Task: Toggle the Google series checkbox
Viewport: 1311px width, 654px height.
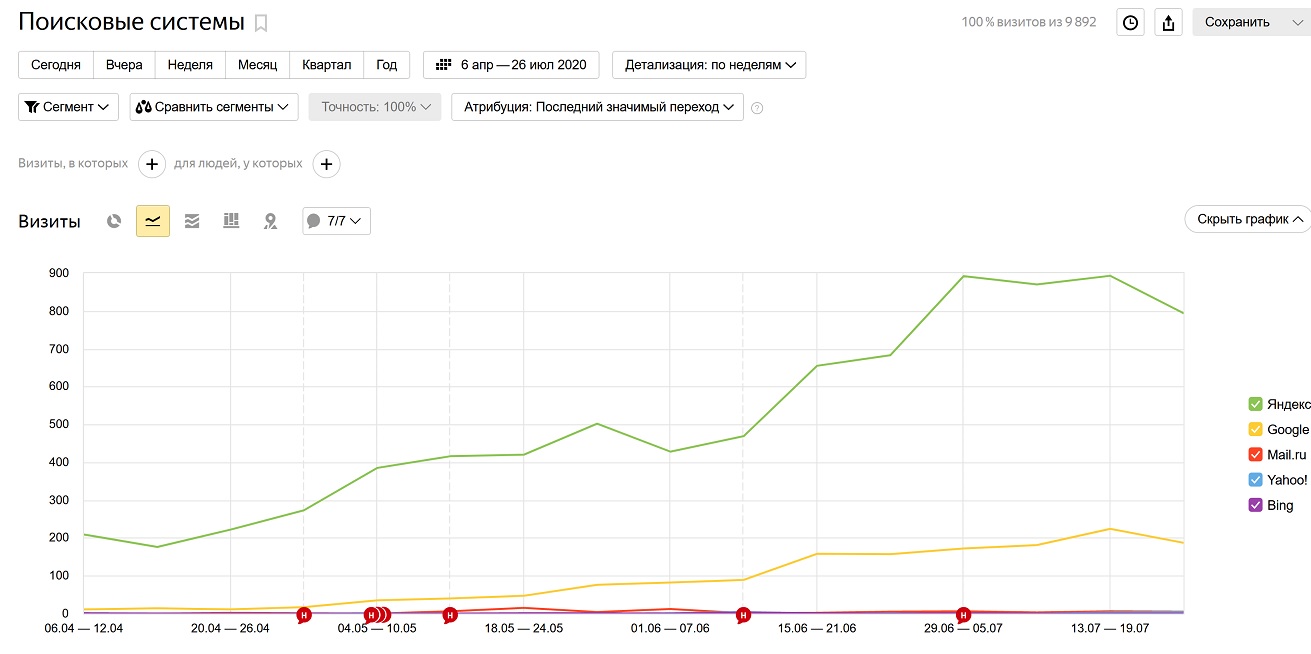Action: (x=1255, y=429)
